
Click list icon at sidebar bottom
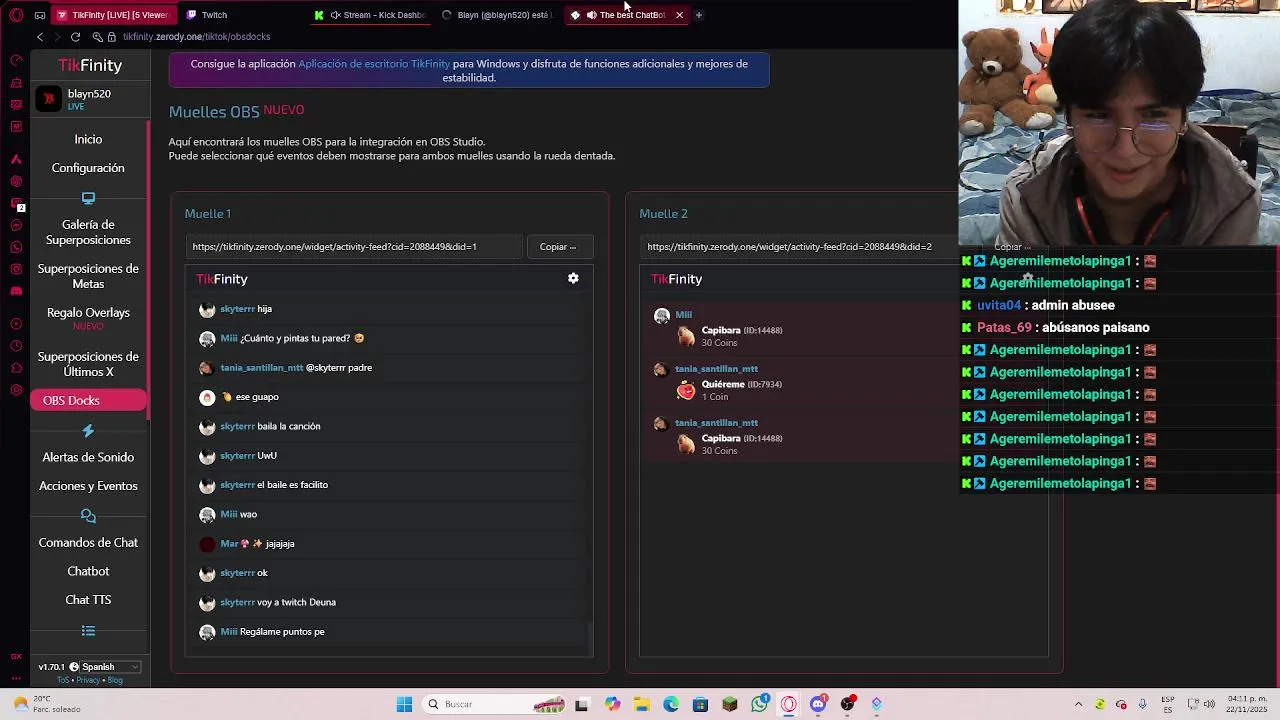click(88, 631)
